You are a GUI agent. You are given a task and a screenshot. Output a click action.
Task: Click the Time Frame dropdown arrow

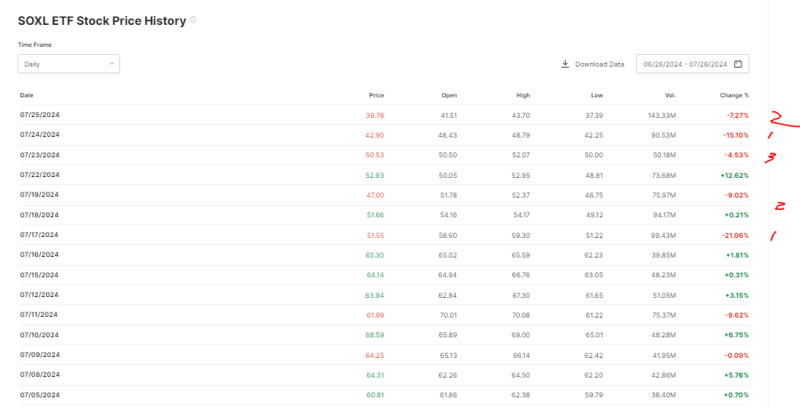tap(111, 64)
